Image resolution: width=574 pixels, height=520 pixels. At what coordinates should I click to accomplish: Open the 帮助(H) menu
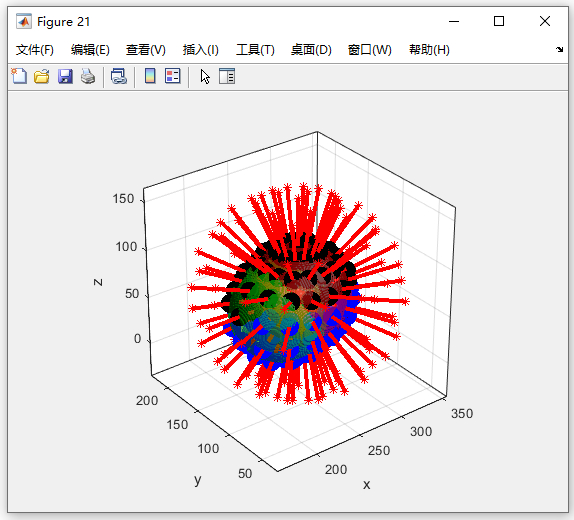(x=429, y=49)
